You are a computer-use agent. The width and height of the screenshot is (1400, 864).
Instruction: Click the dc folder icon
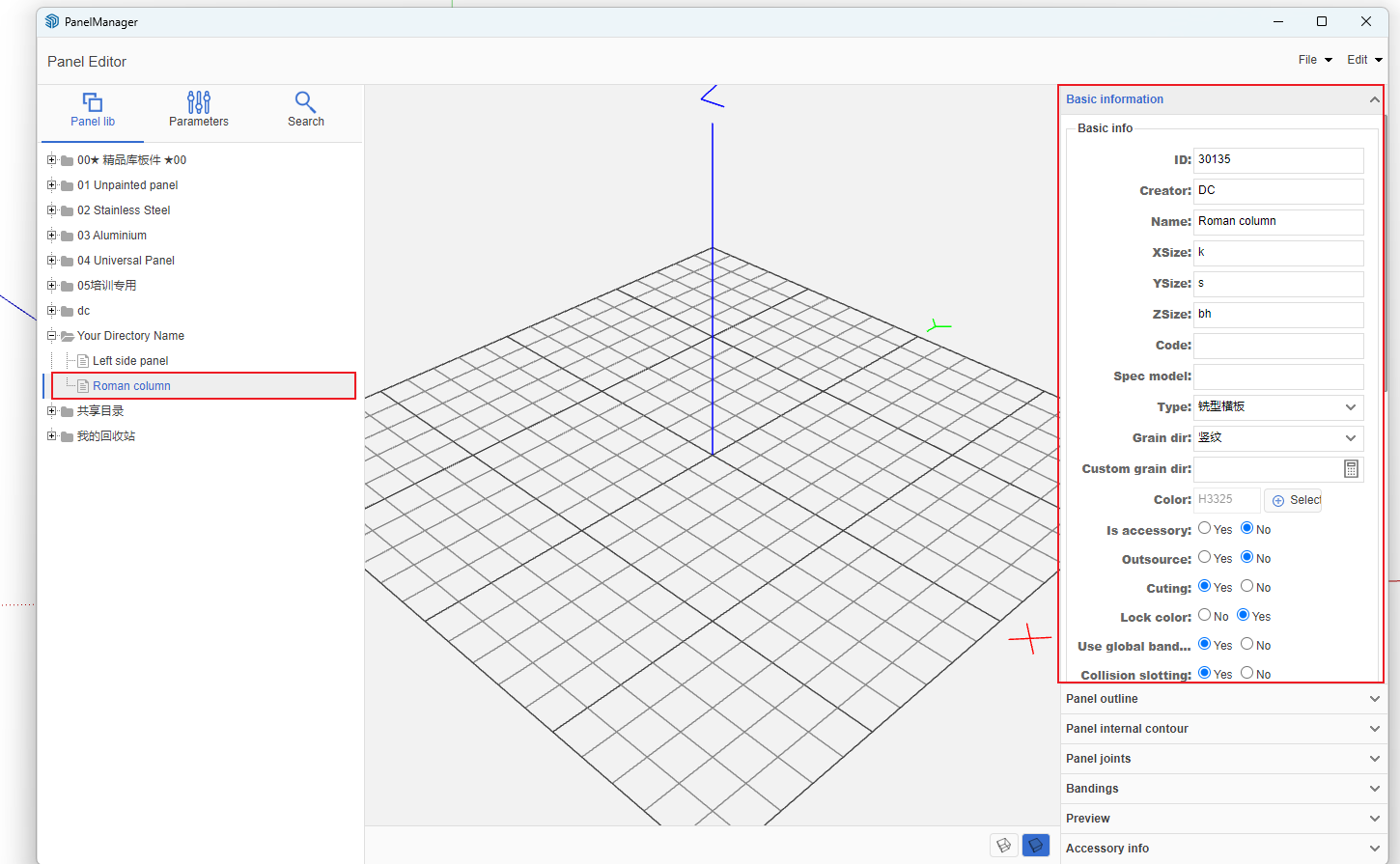tap(68, 311)
